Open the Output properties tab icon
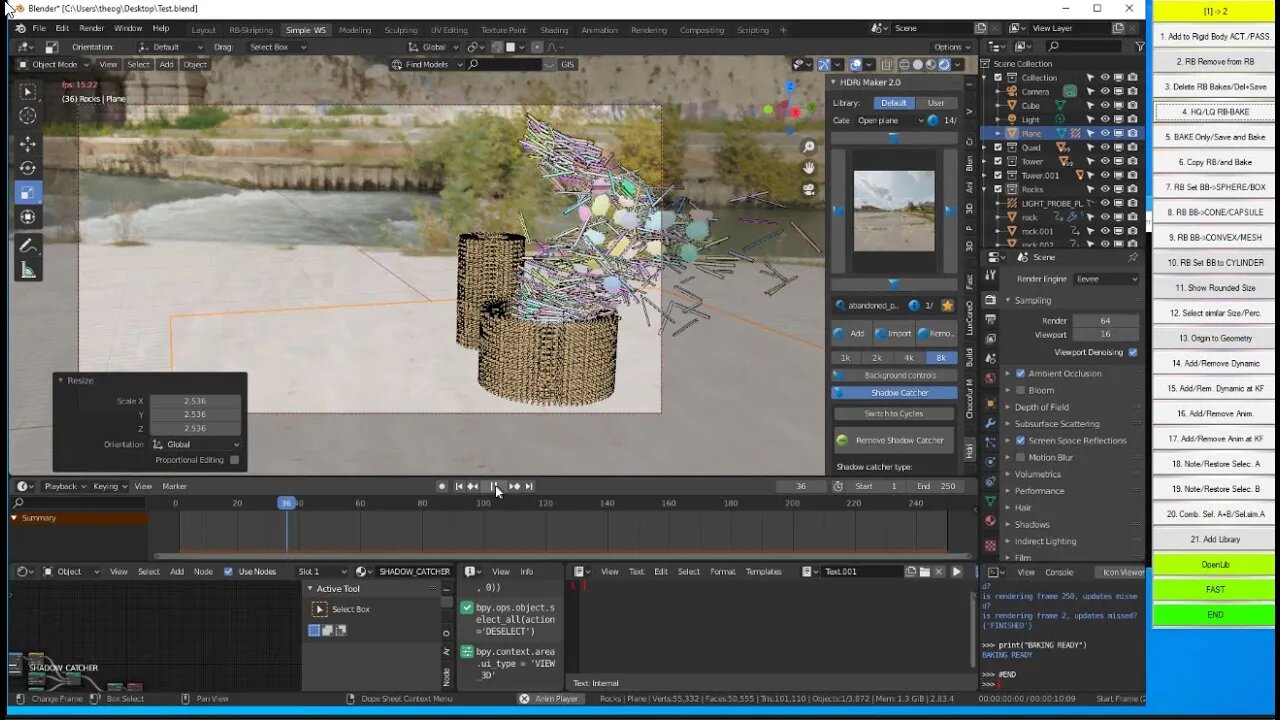This screenshot has height=720, width=1280. 990,318
